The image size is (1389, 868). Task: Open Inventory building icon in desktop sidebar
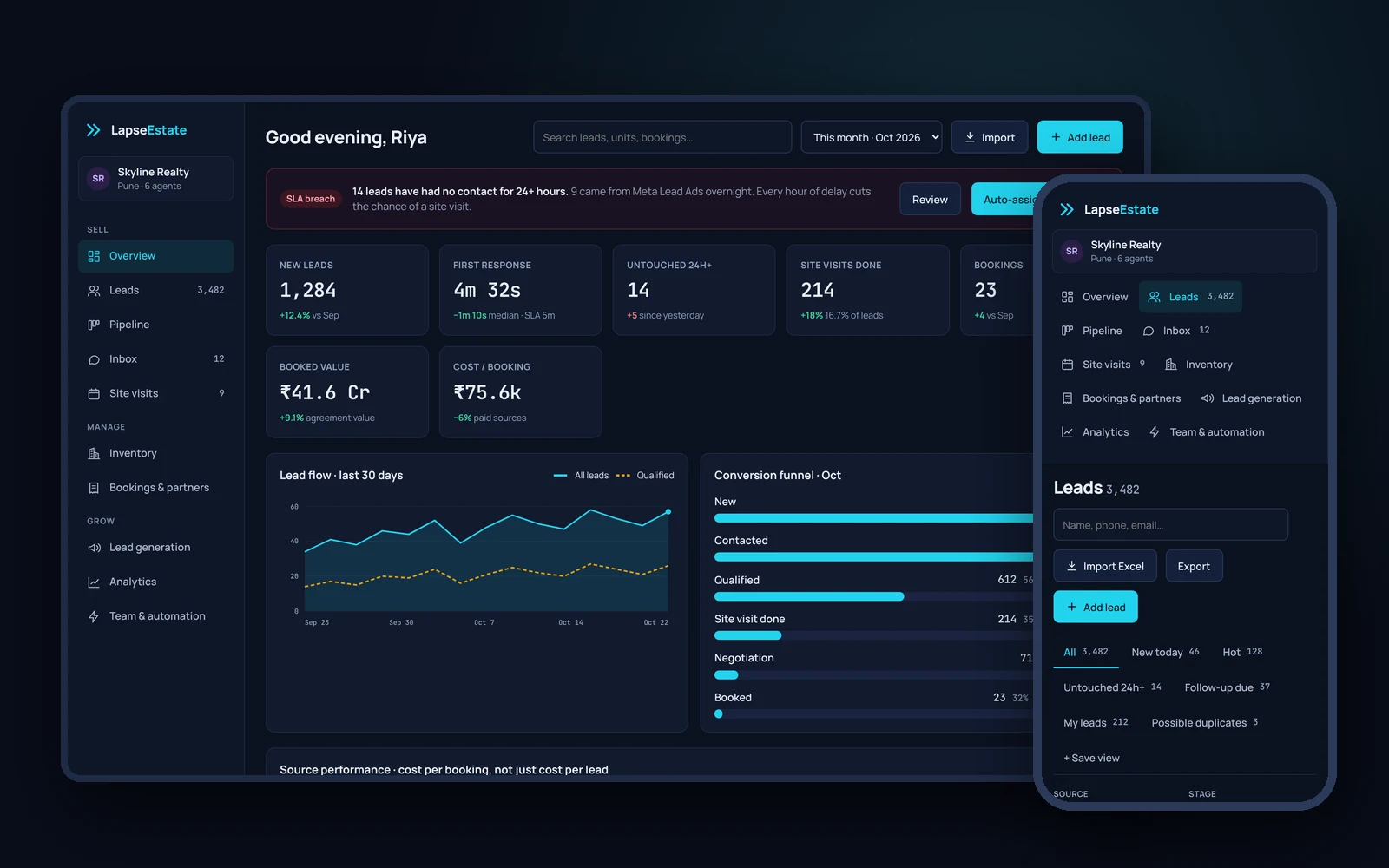click(94, 454)
